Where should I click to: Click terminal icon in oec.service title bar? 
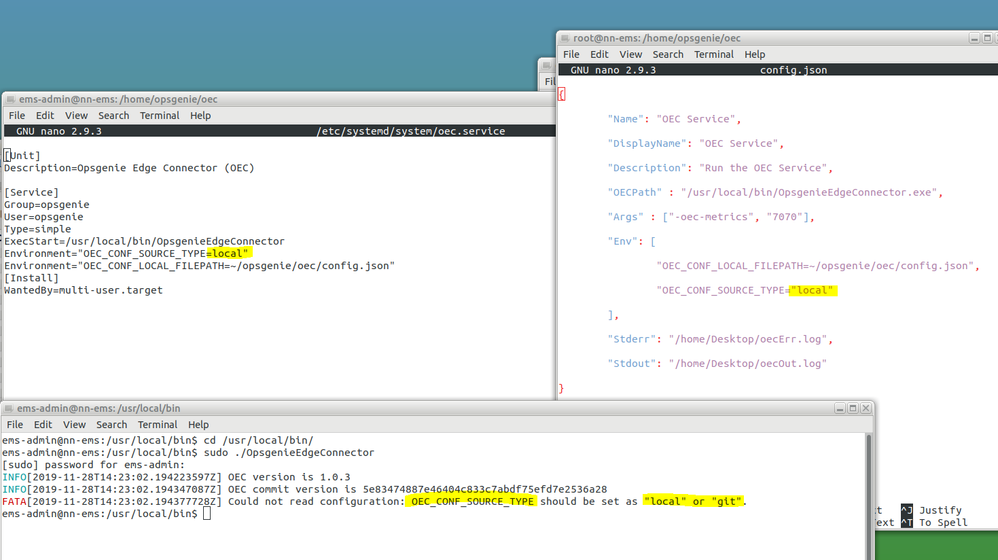click(11, 99)
